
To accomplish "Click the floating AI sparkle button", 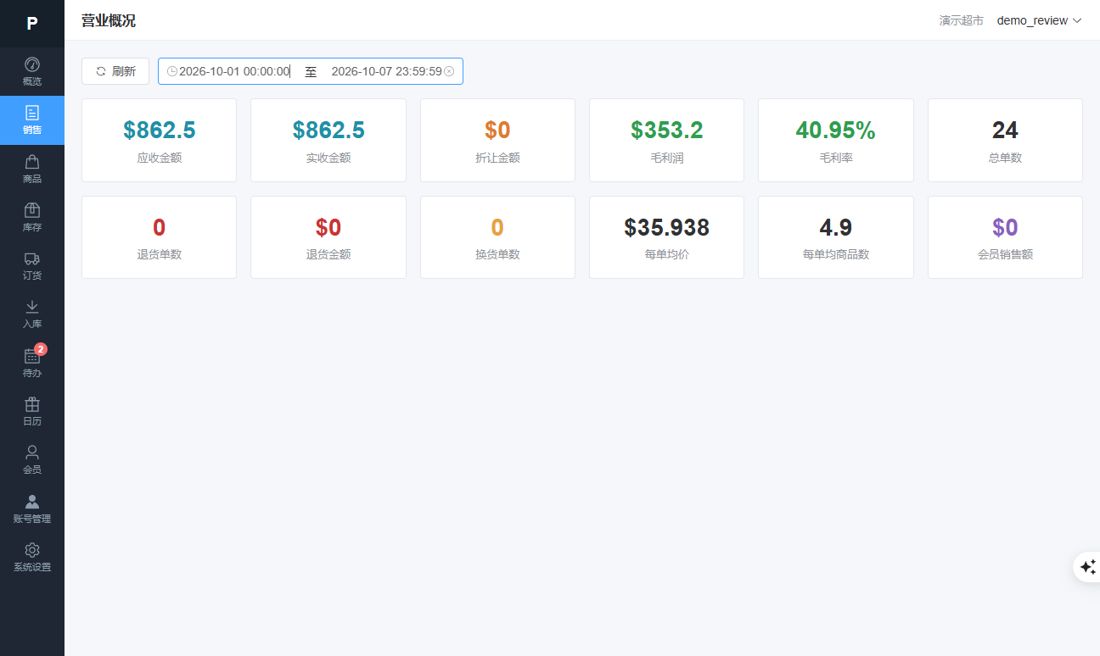I will (1087, 567).
